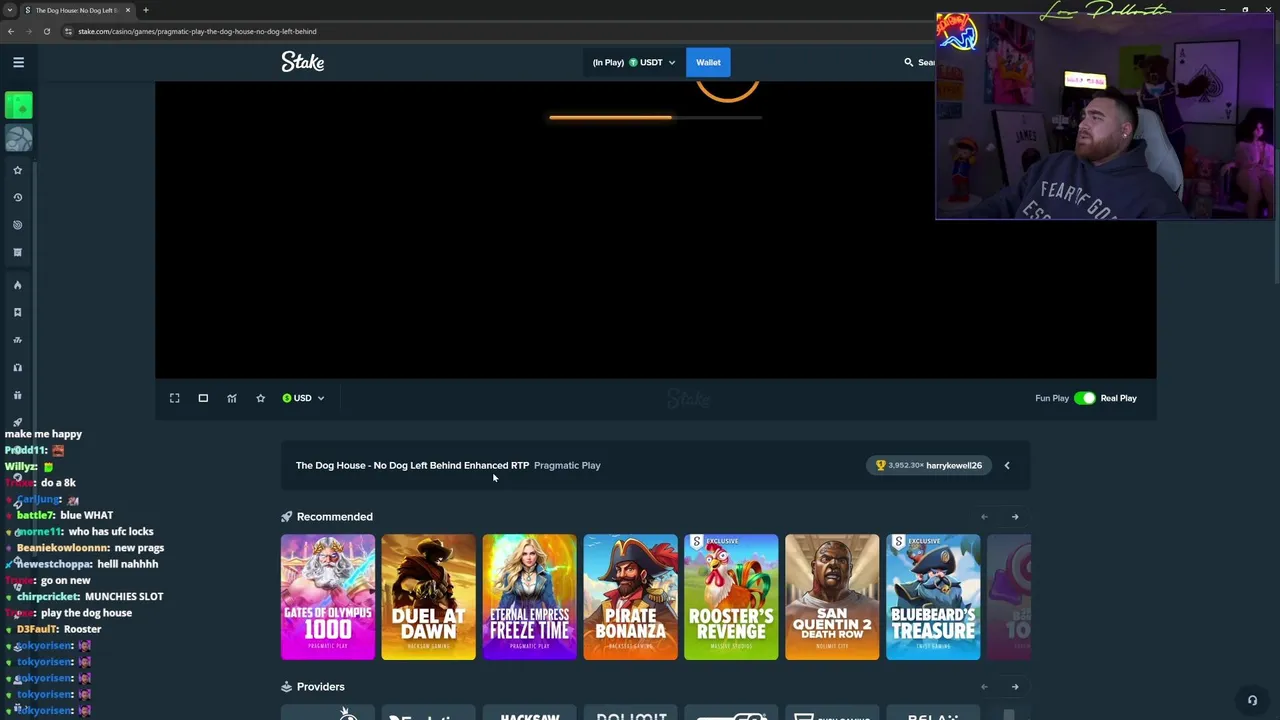The image size is (1280, 720).
Task: Click Fun Play label
Action: (x=1052, y=398)
